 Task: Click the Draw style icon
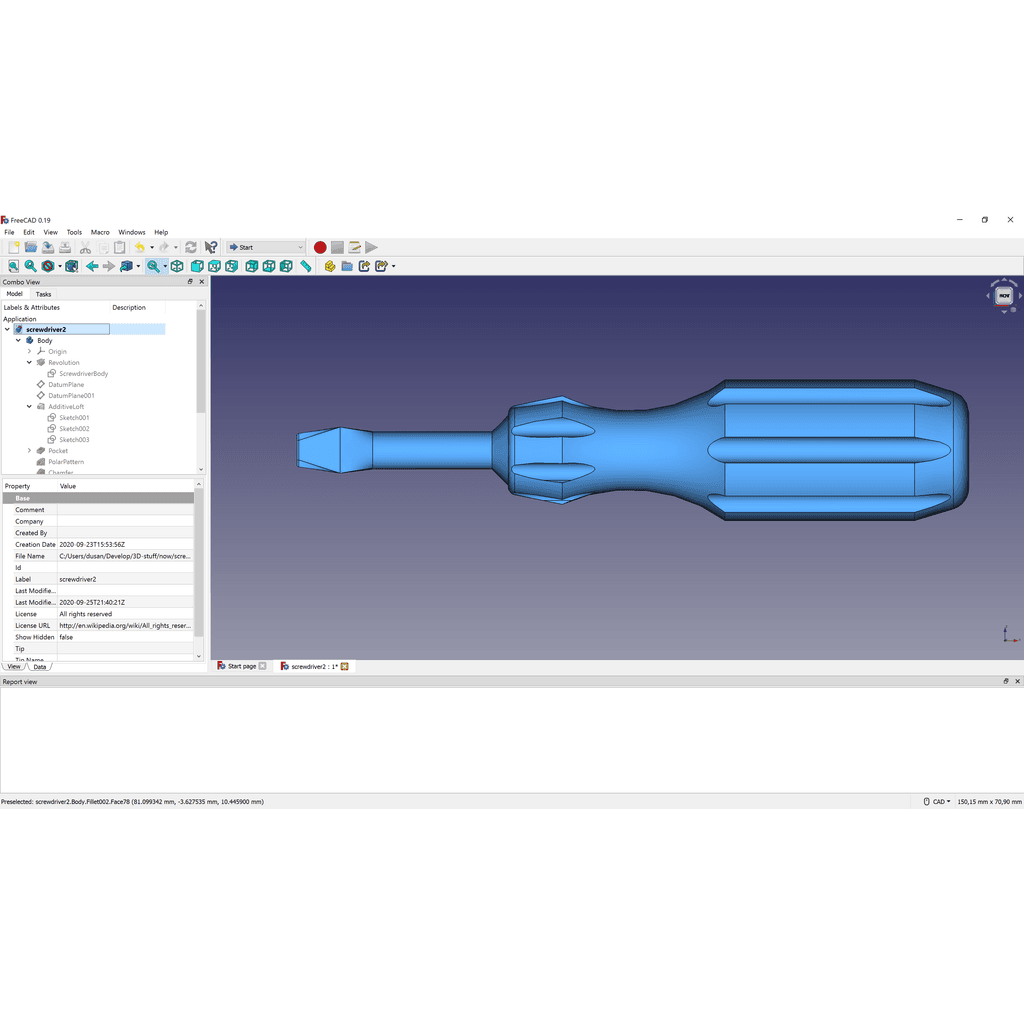tap(48, 266)
